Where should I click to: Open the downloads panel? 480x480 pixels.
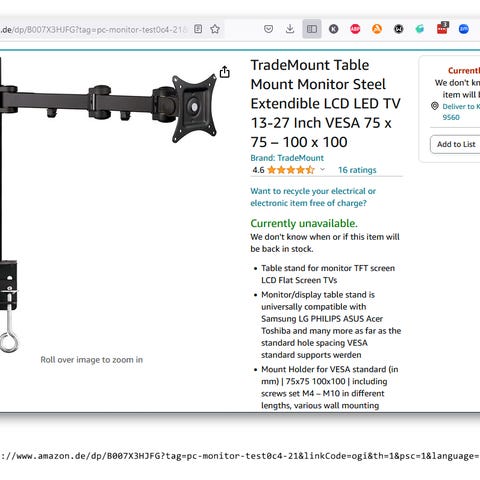[290, 29]
